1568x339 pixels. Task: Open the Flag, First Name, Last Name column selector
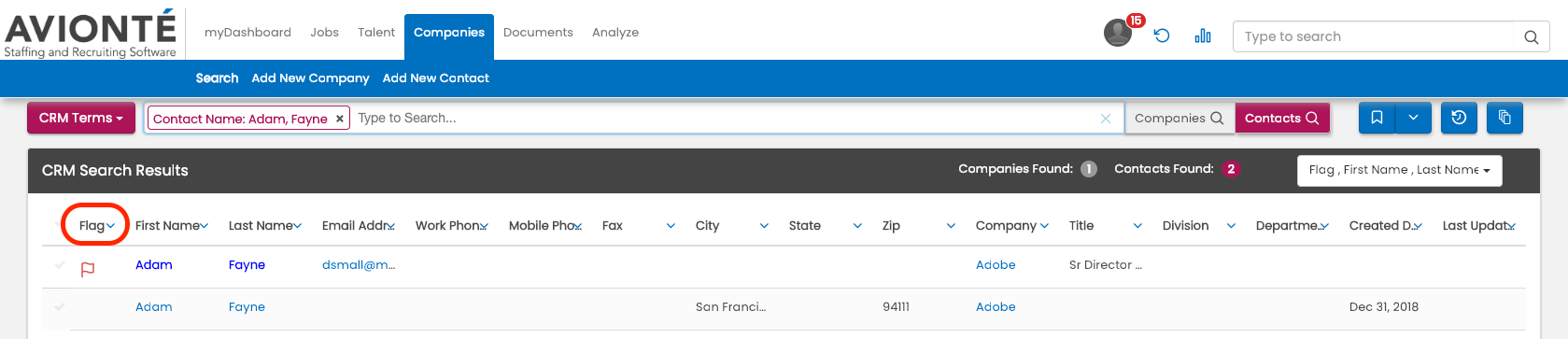pyautogui.click(x=1399, y=170)
